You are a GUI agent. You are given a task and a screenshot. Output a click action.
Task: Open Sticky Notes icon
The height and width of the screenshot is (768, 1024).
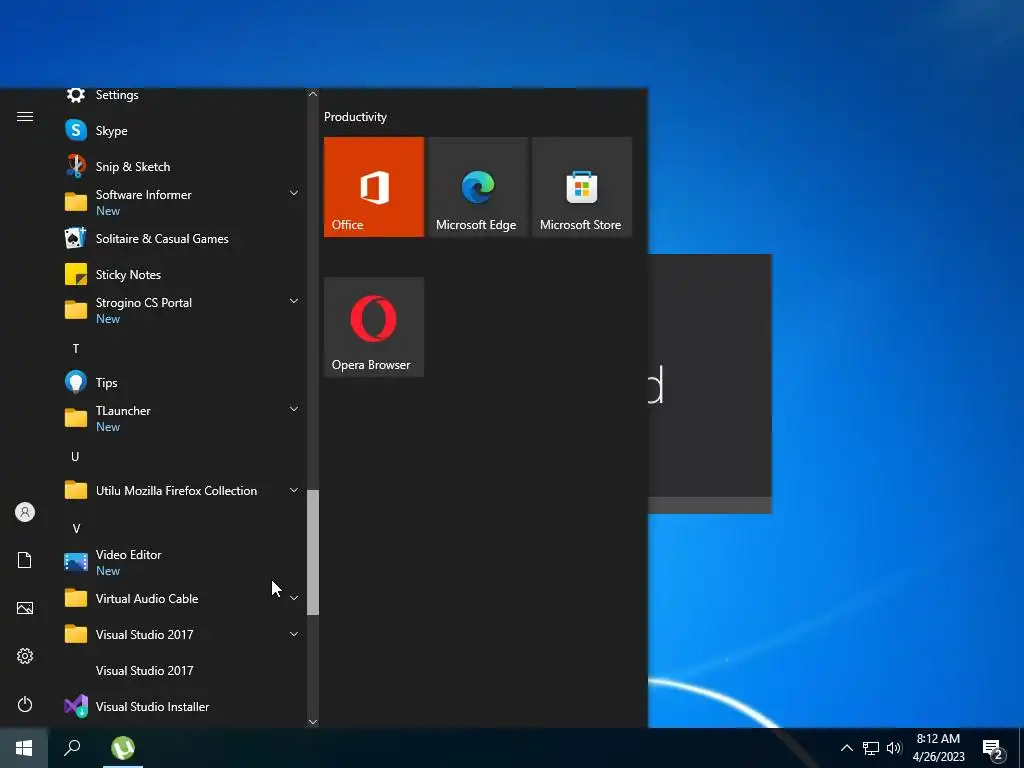coord(76,274)
